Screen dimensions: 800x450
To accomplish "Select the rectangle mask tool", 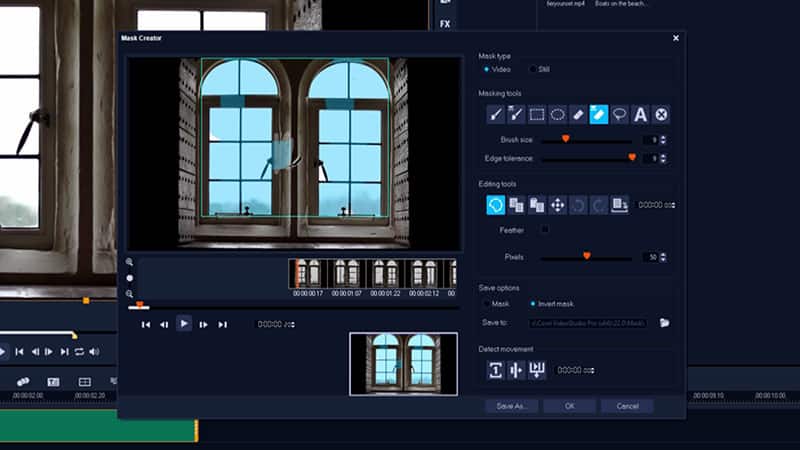I will 537,115.
